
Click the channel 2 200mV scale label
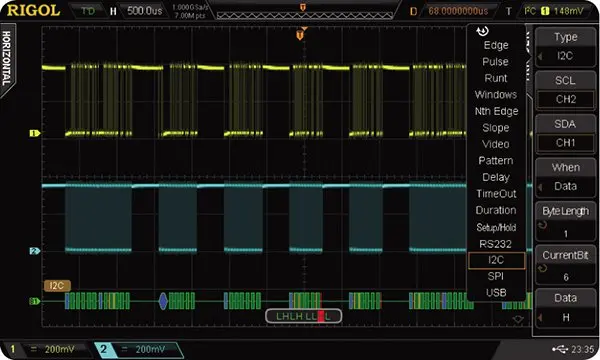click(x=150, y=349)
